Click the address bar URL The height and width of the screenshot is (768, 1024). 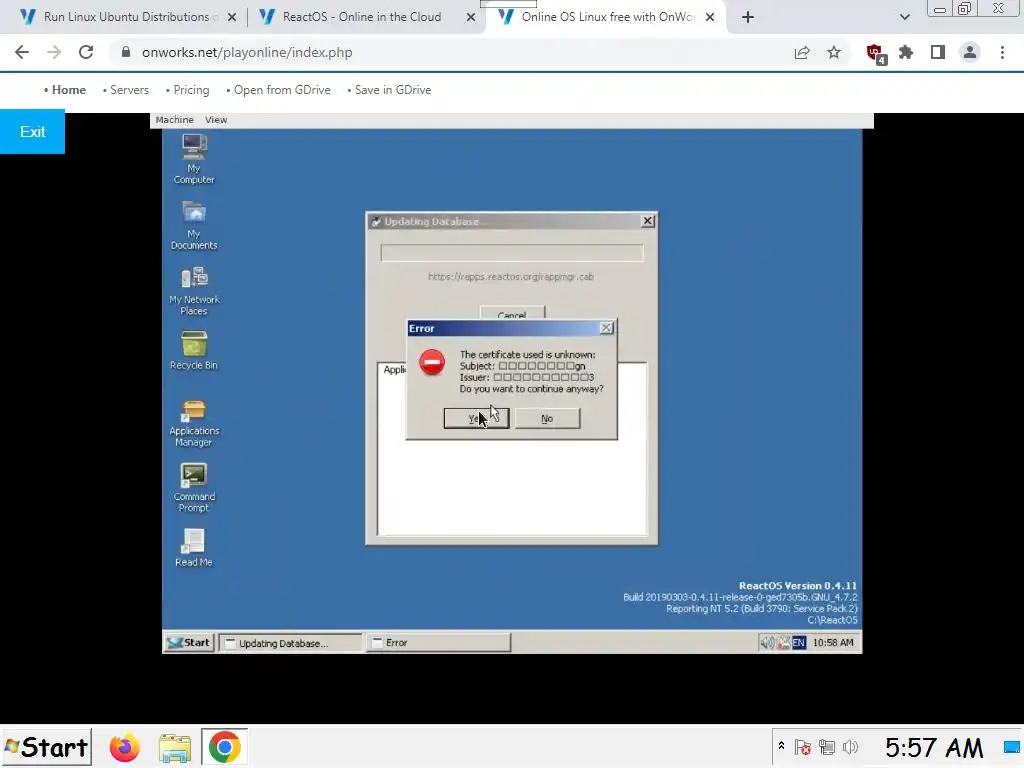tap(247, 52)
